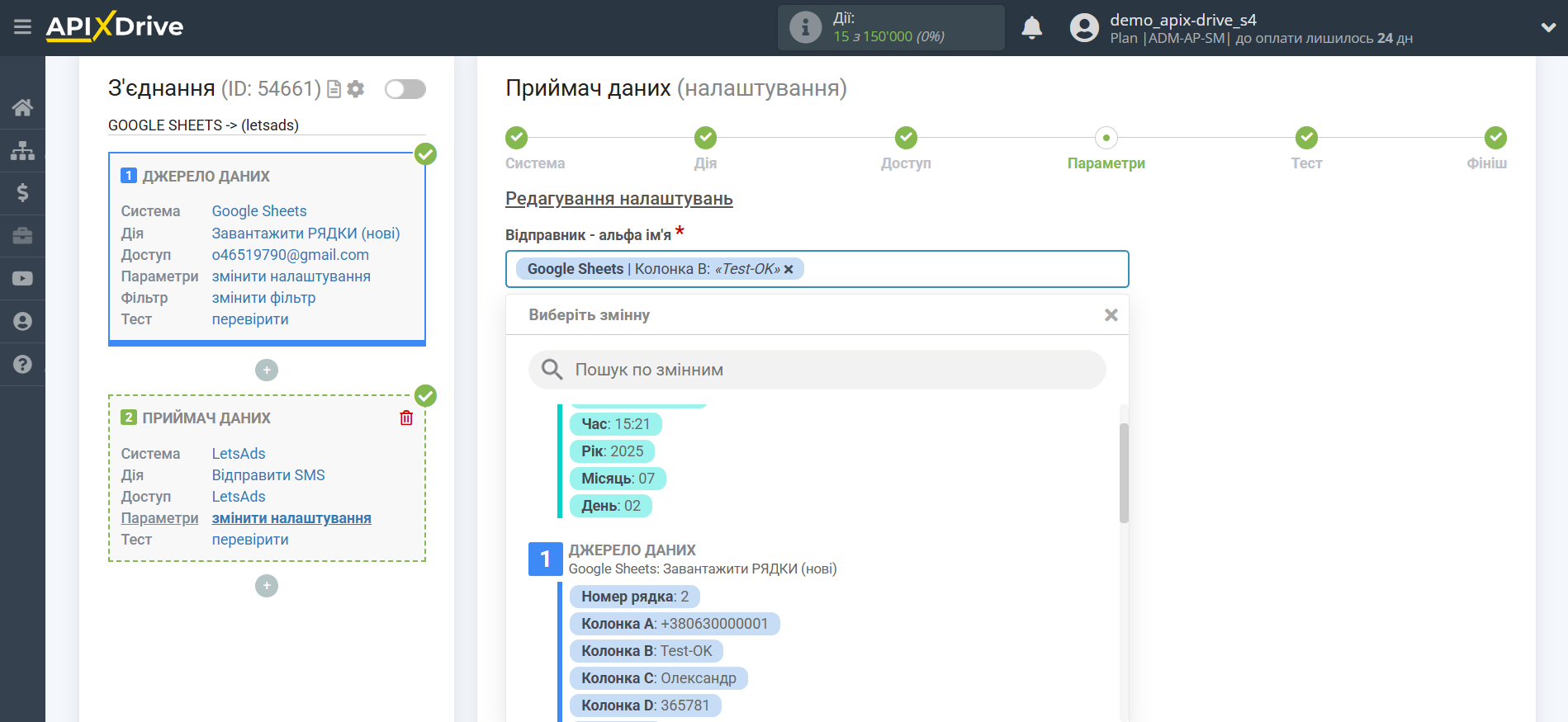Close the Виберіть змінну panel
The width and height of the screenshot is (1568, 722).
tap(1111, 315)
